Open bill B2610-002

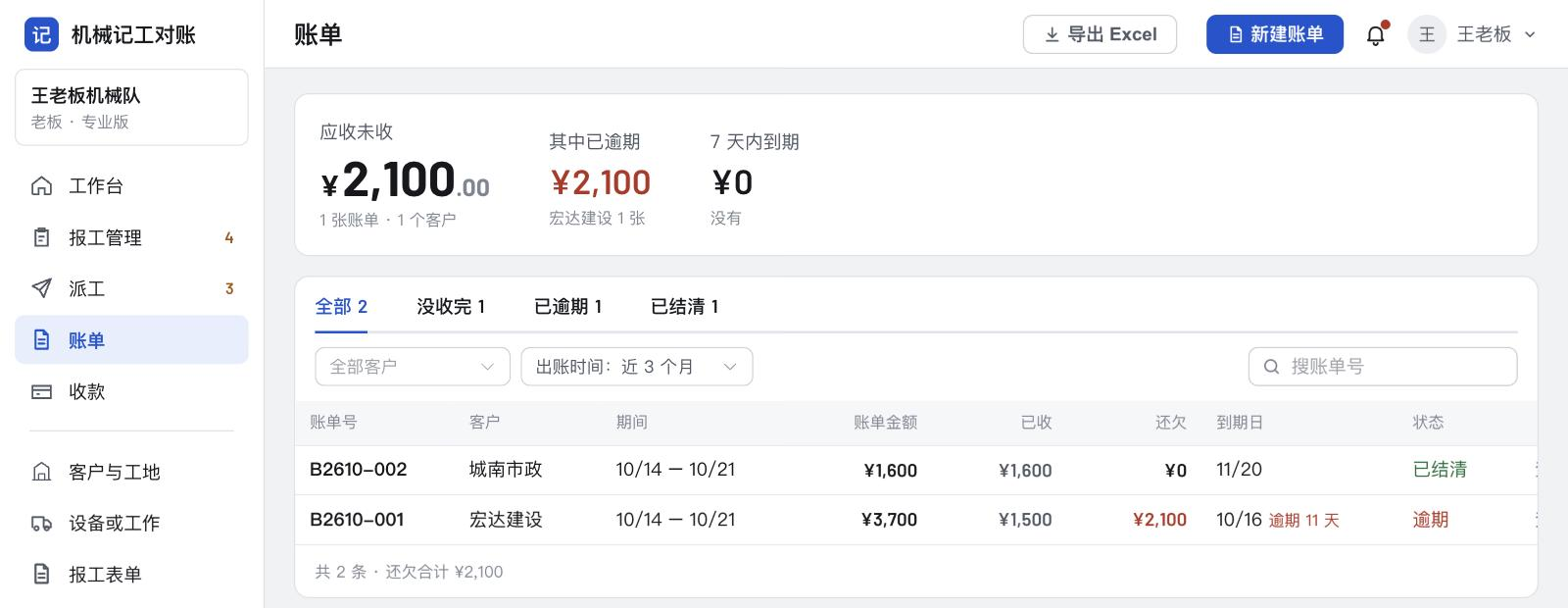coord(358,470)
